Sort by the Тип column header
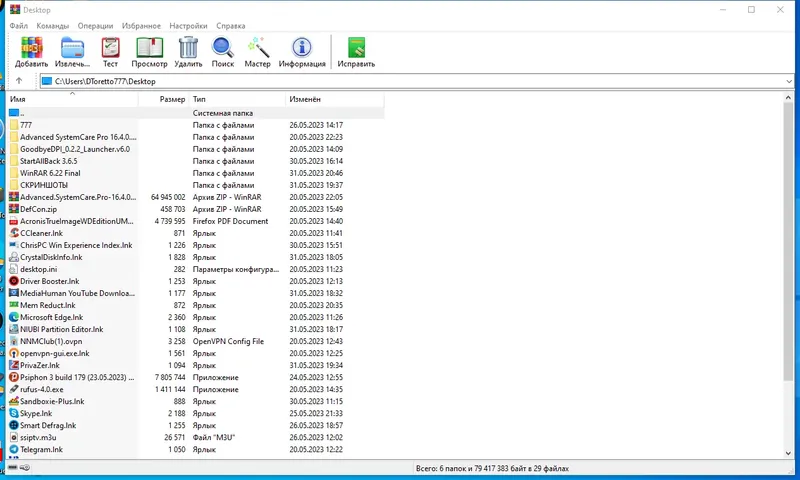Image resolution: width=800 pixels, height=480 pixels. click(x=237, y=99)
